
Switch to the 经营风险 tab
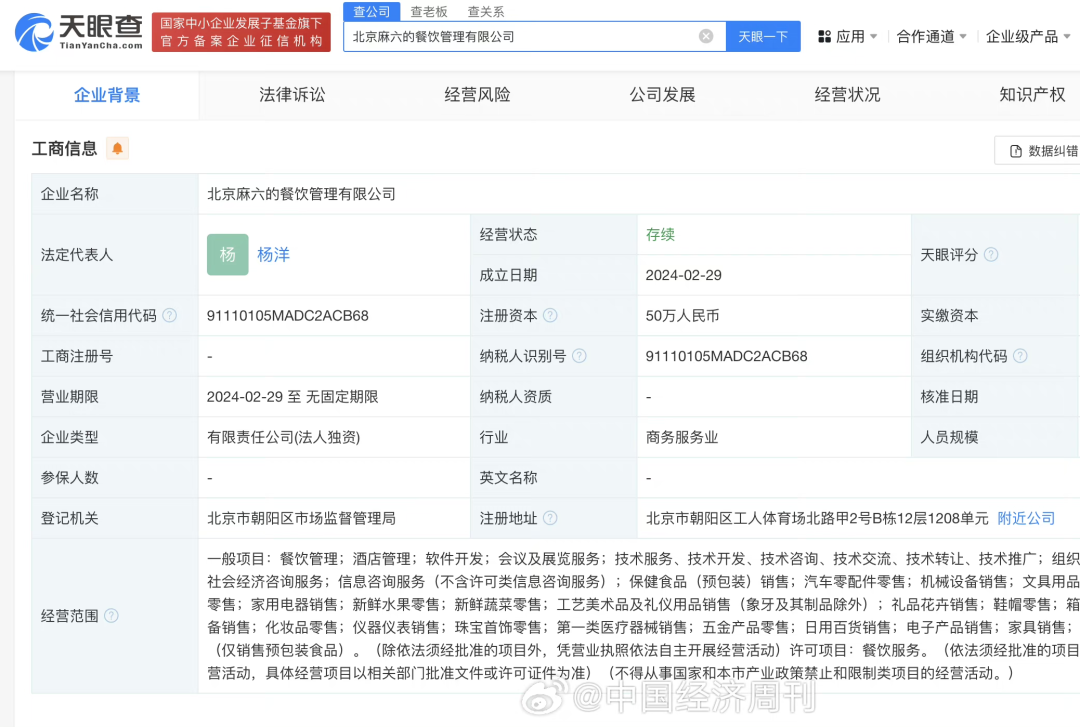(x=477, y=95)
